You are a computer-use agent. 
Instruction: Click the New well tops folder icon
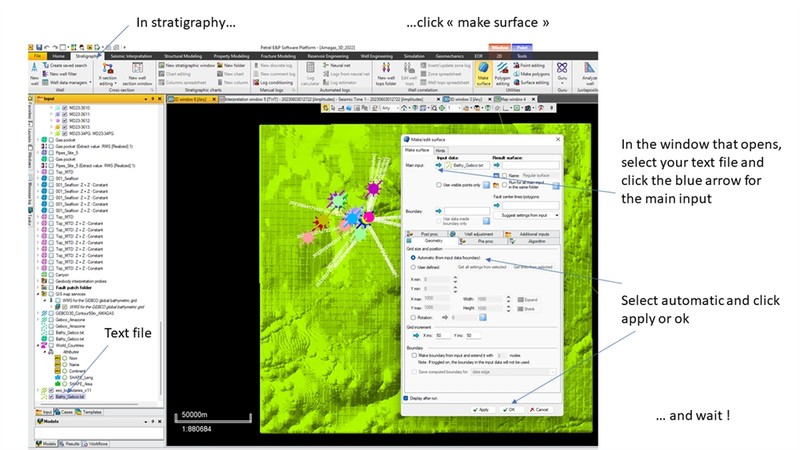point(386,73)
